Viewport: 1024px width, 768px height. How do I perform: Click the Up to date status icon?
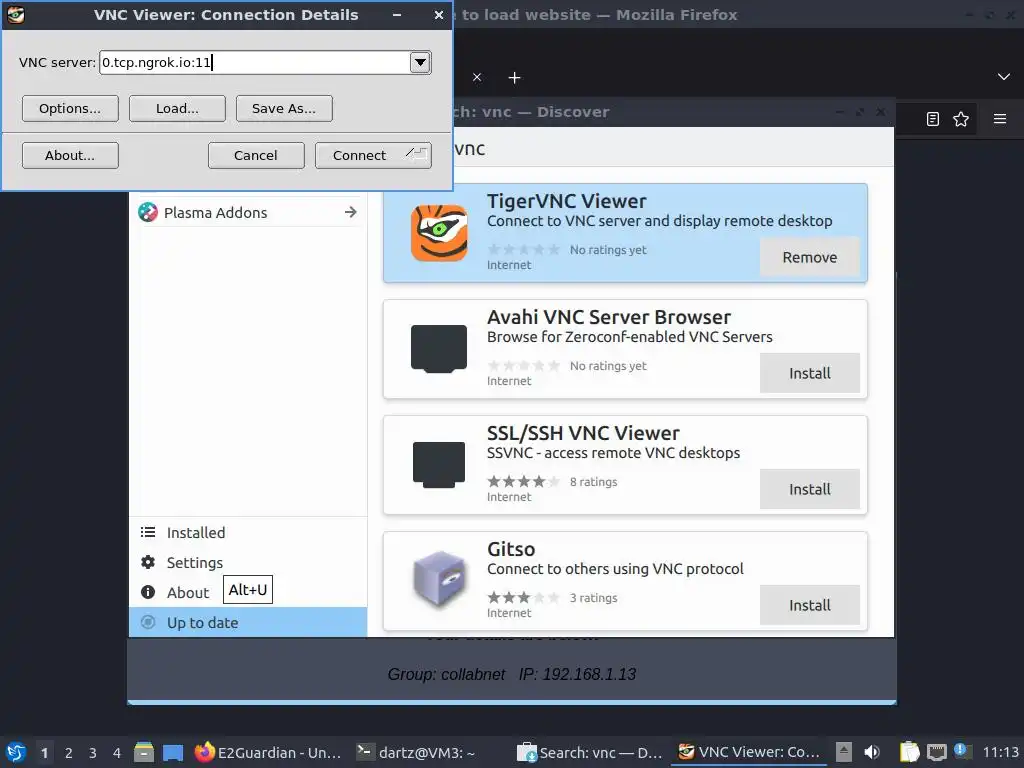148,622
